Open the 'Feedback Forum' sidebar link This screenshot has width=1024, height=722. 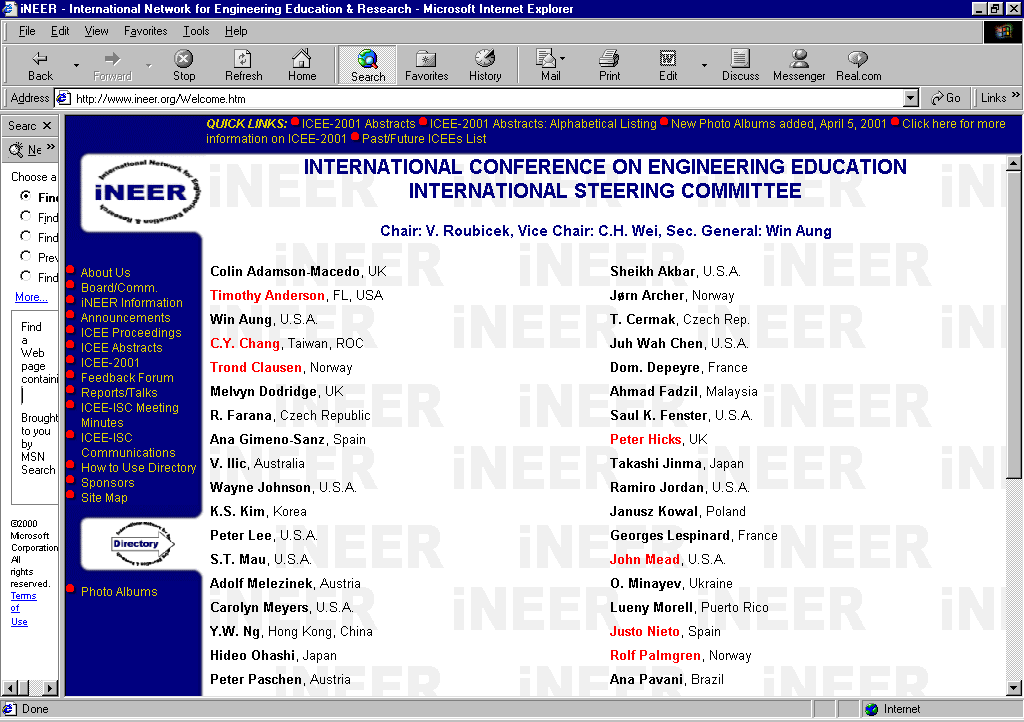coord(127,378)
